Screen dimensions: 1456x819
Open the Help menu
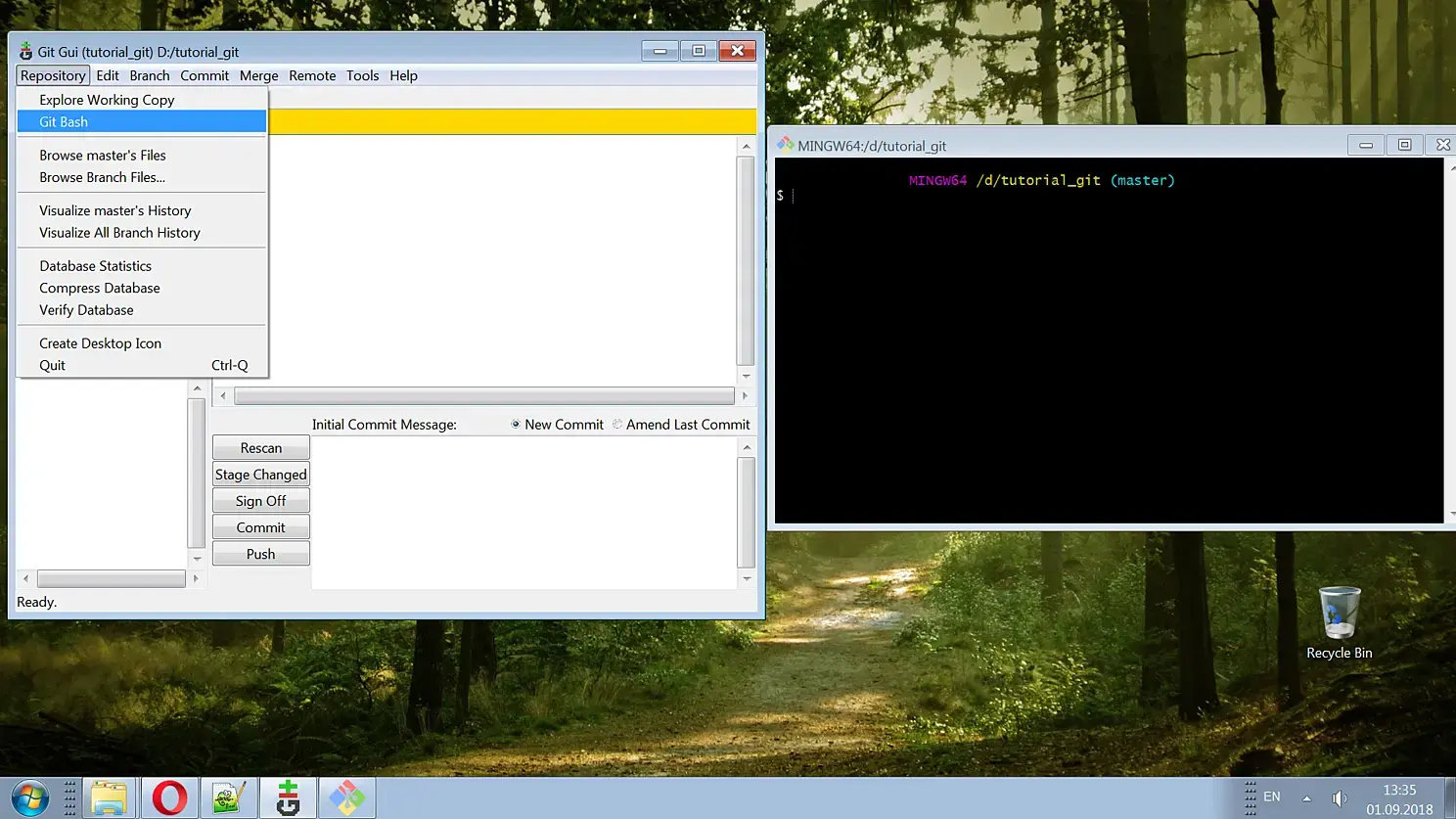point(403,75)
